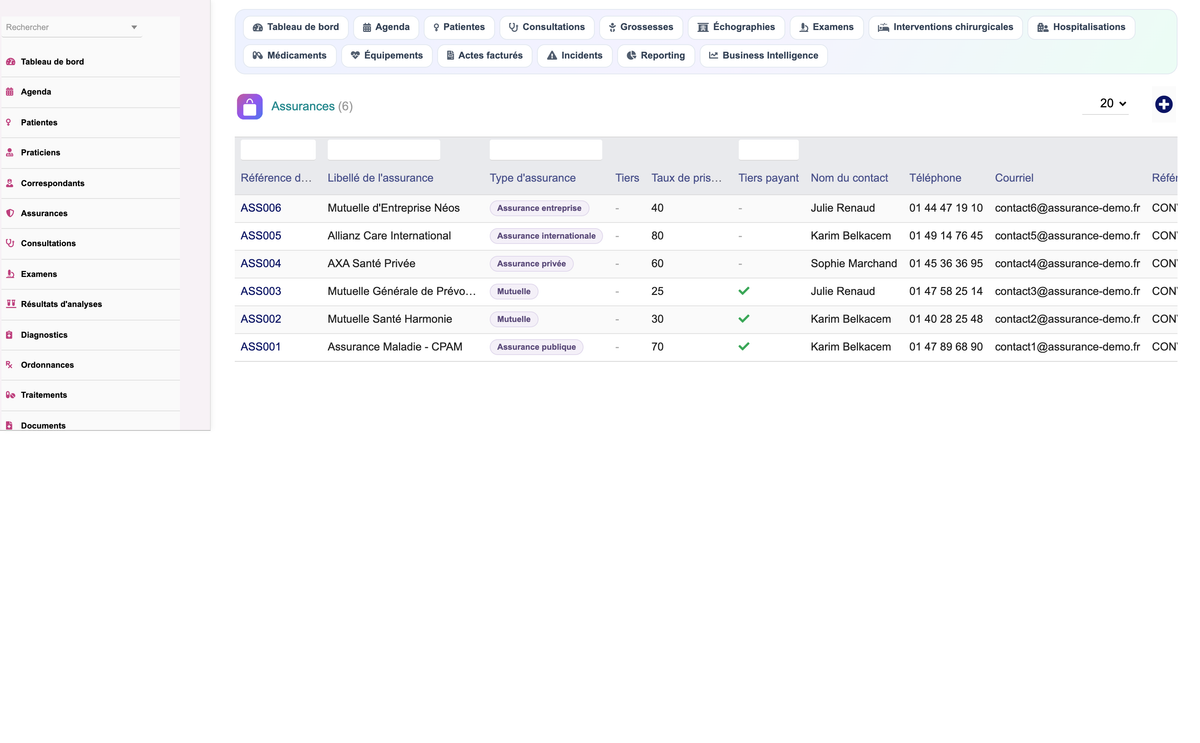Click the Diagnostics icon in sidebar
This screenshot has width=1200, height=743.
(10, 335)
